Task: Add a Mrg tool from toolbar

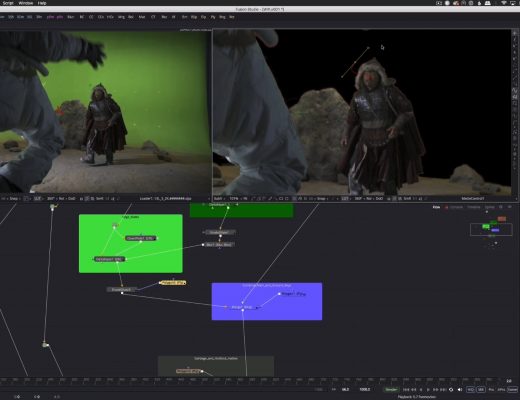Action: [x=121, y=17]
